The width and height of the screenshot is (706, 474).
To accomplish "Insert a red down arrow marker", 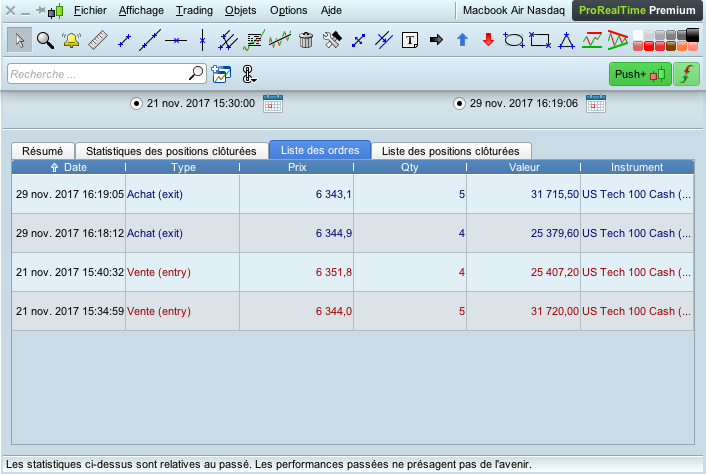I will click(x=489, y=40).
